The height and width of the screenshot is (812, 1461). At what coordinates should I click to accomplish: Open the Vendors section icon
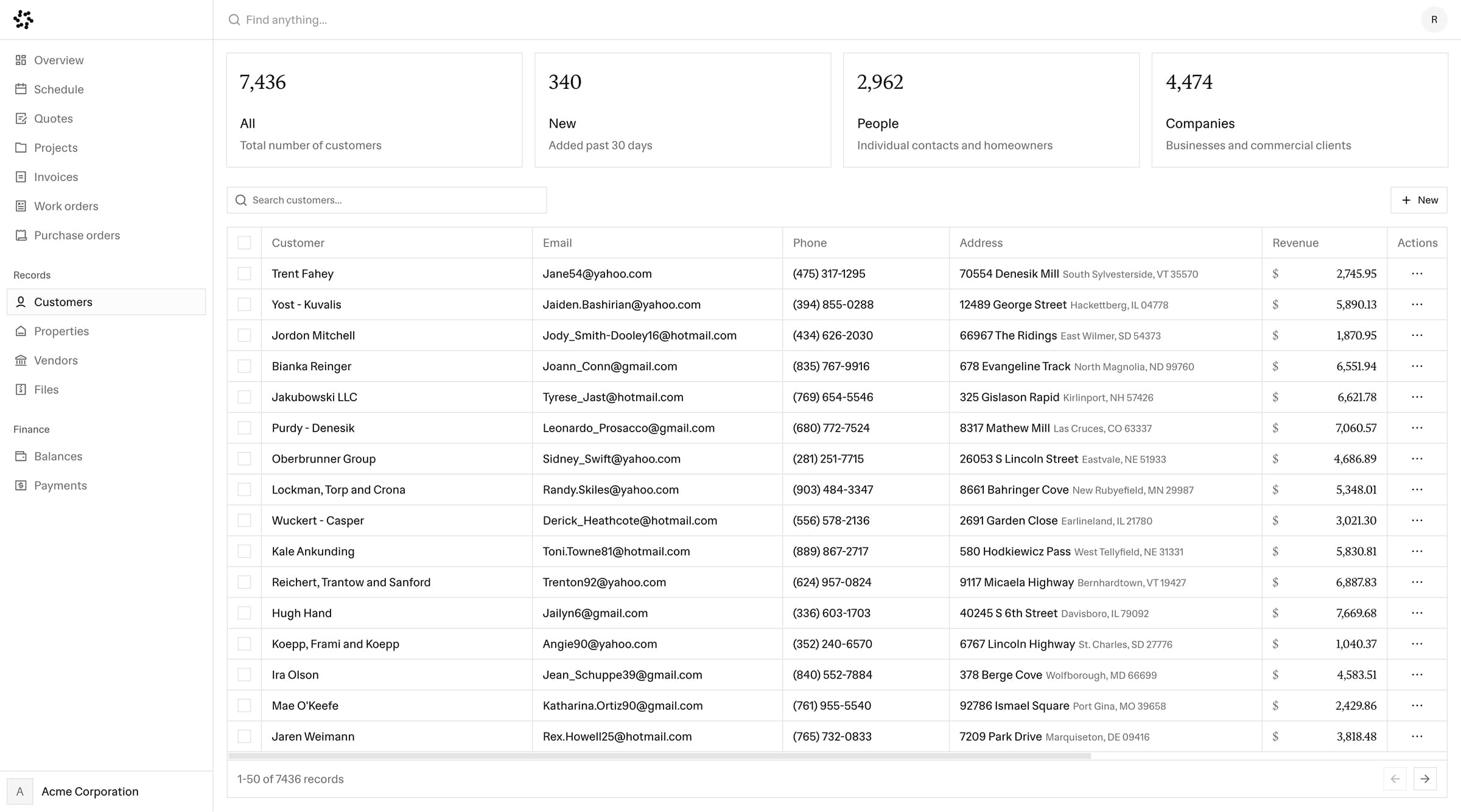tap(21, 360)
